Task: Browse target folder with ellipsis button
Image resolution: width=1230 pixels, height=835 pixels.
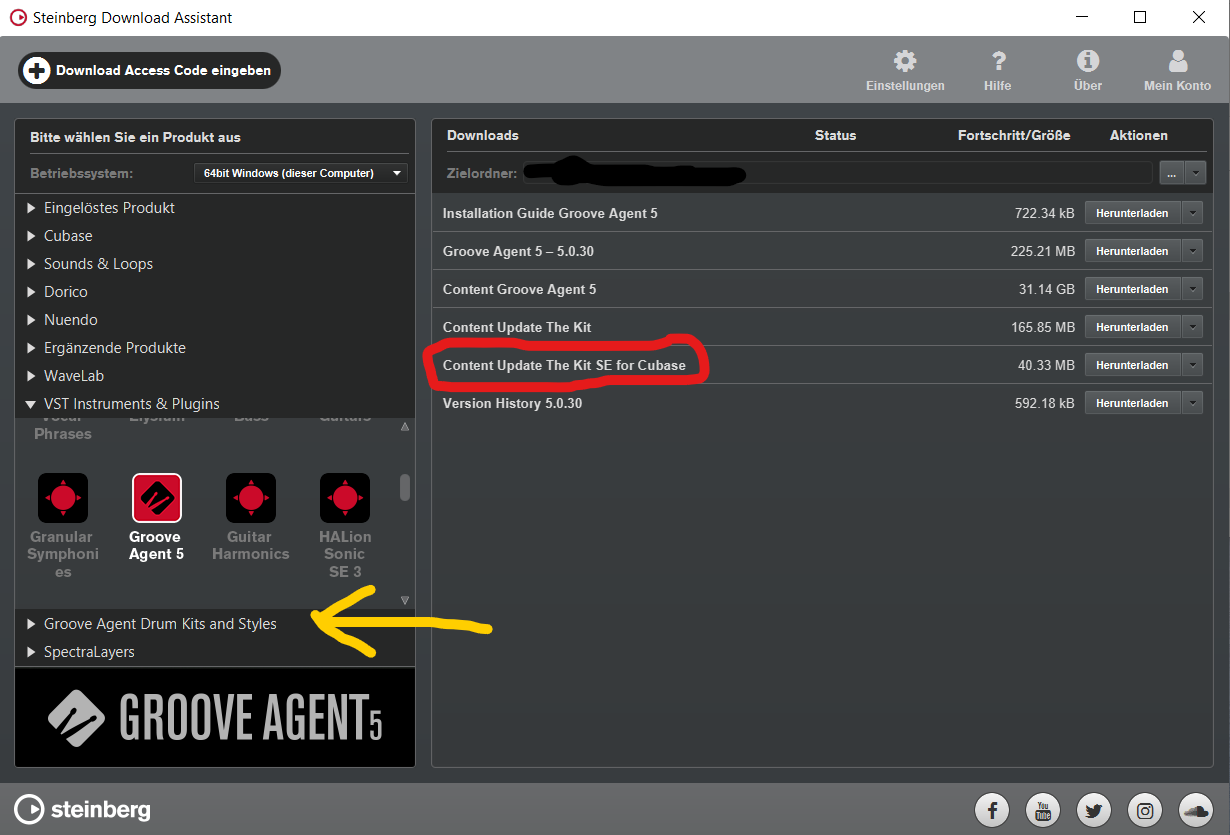Action: 1171,173
